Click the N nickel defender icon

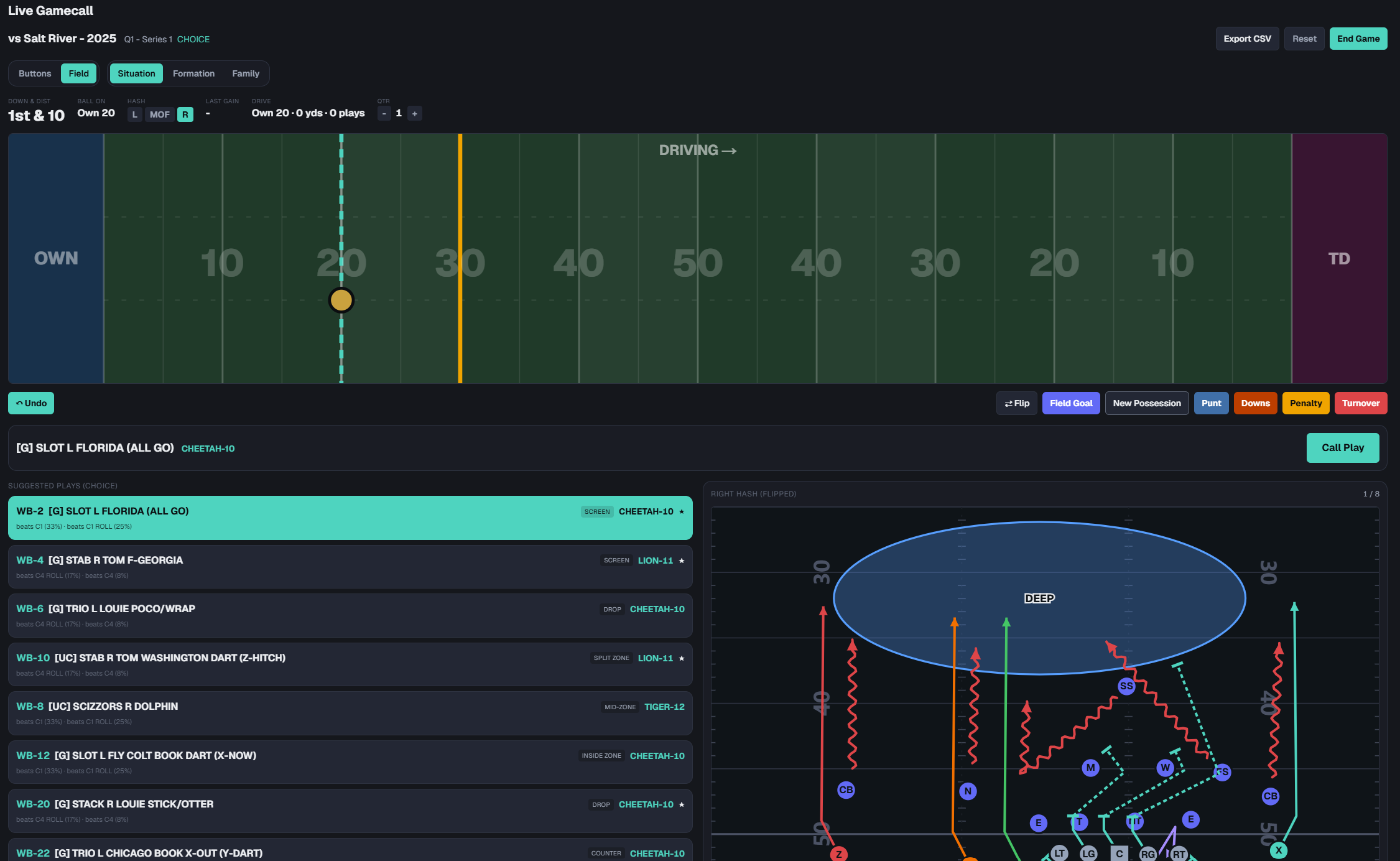tap(968, 791)
